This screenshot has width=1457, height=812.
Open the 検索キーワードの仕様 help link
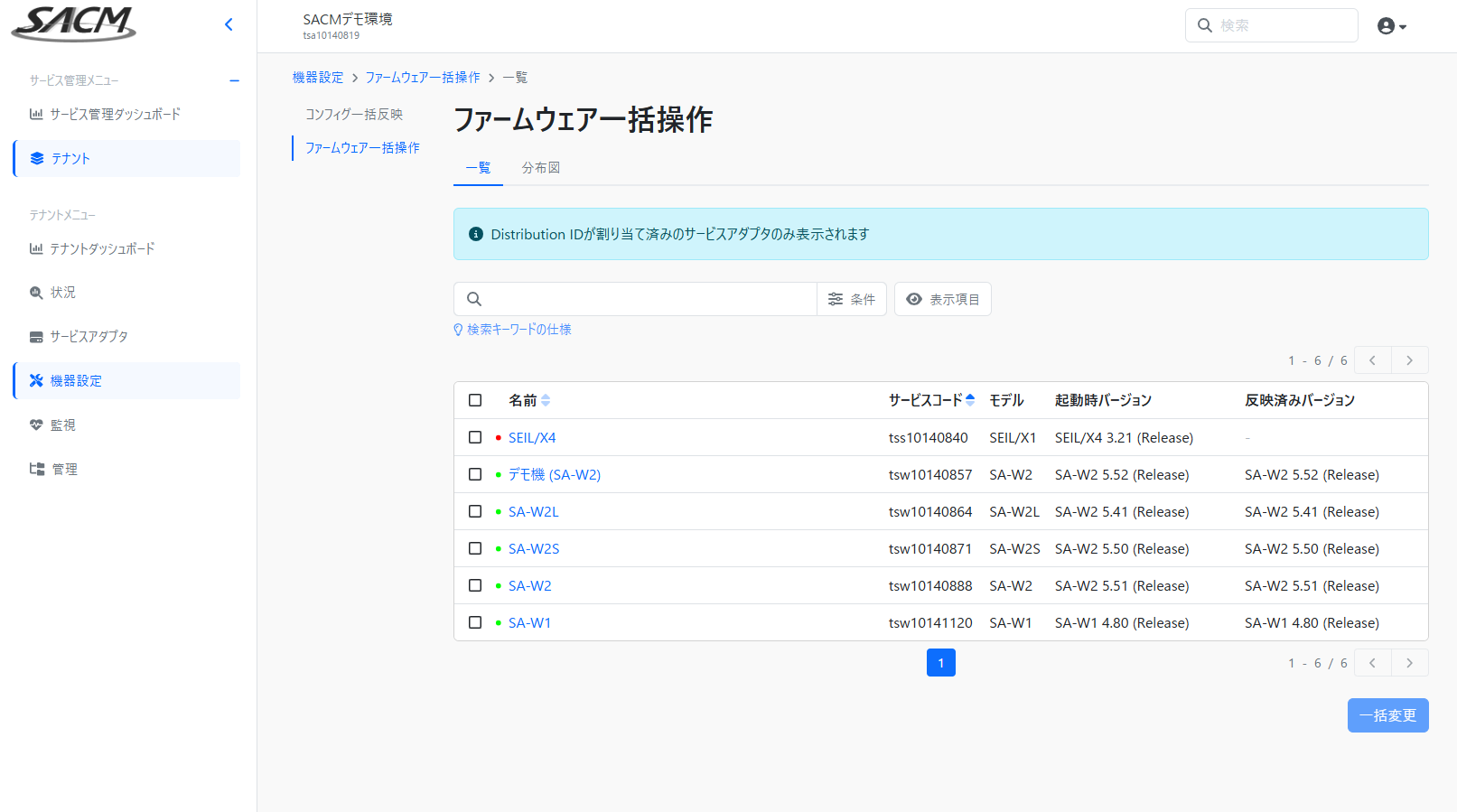513,330
